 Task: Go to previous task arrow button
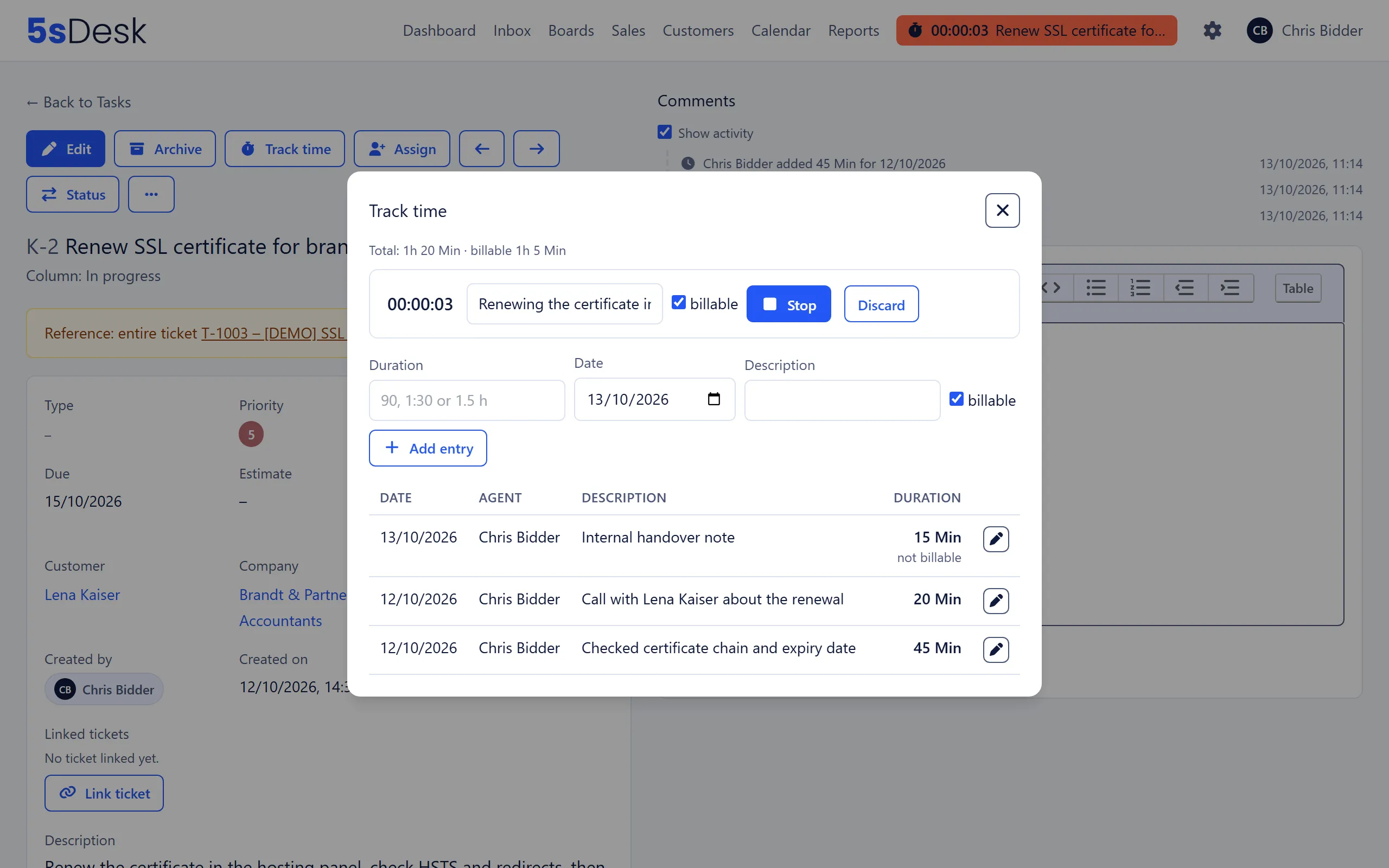[482, 149]
